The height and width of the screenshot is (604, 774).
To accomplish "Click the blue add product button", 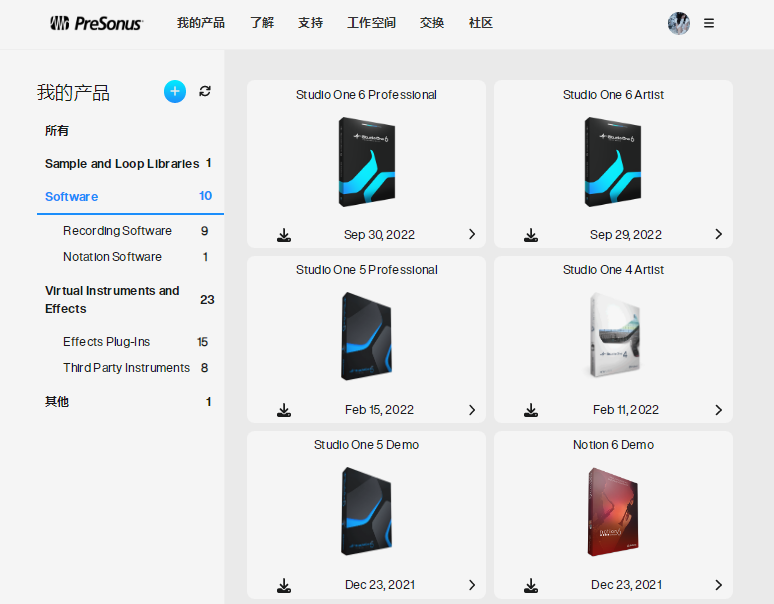I will click(175, 91).
